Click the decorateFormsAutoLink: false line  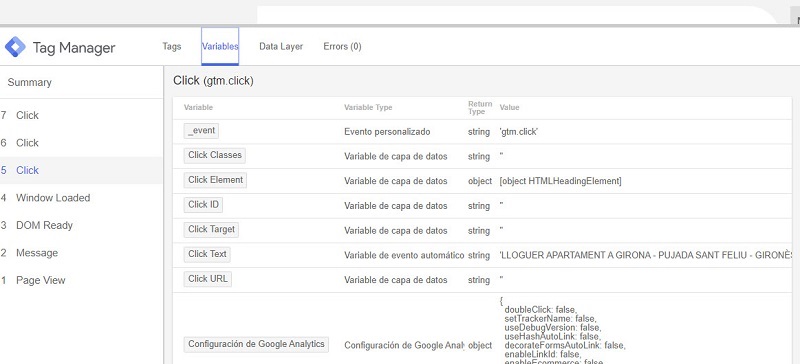[x=564, y=345]
